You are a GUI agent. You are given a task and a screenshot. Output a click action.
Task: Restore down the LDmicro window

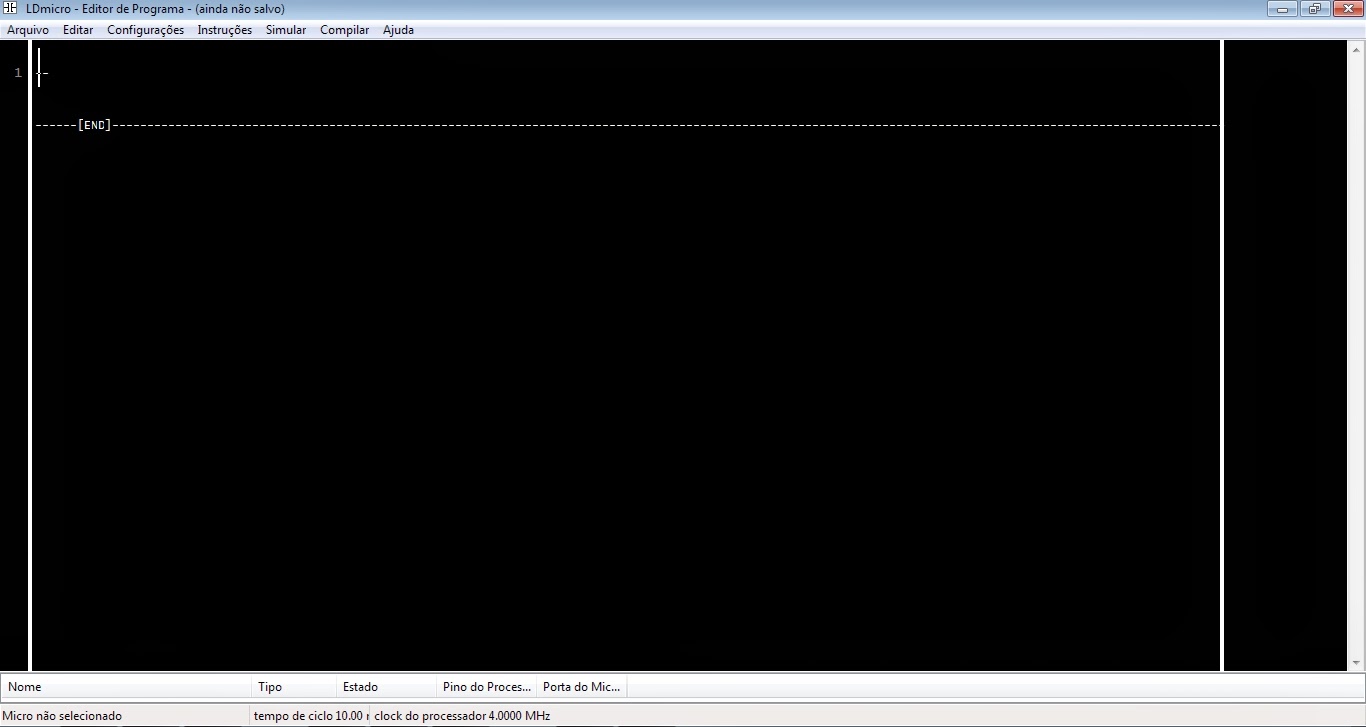pyautogui.click(x=1314, y=9)
